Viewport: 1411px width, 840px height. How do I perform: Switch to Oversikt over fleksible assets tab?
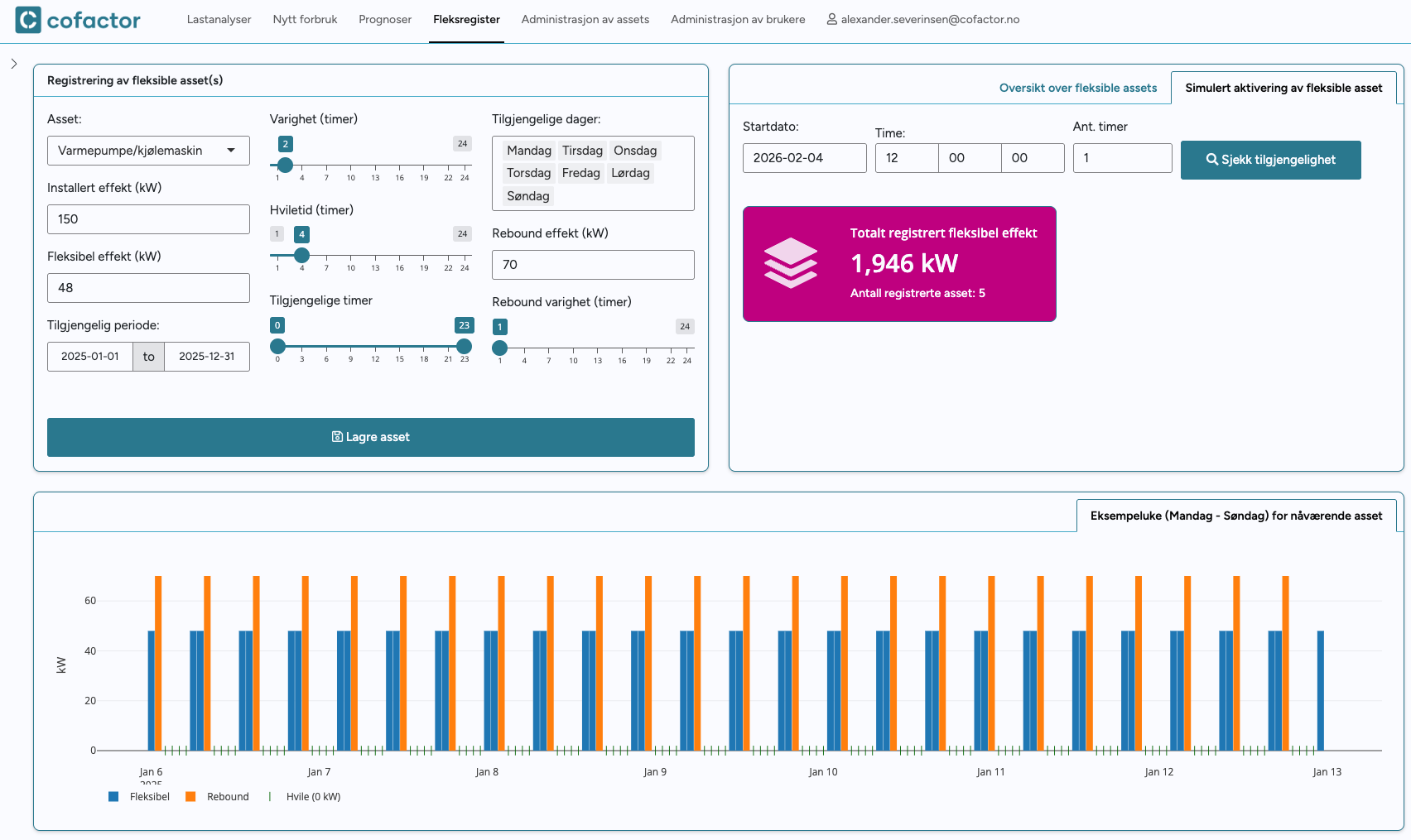[1077, 88]
